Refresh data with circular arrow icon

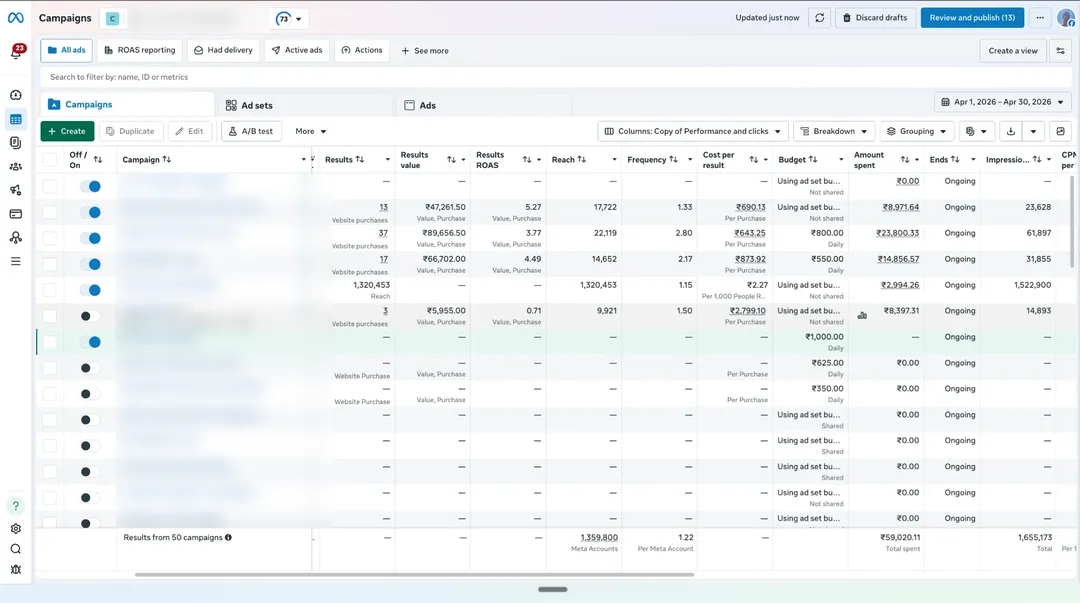point(819,18)
